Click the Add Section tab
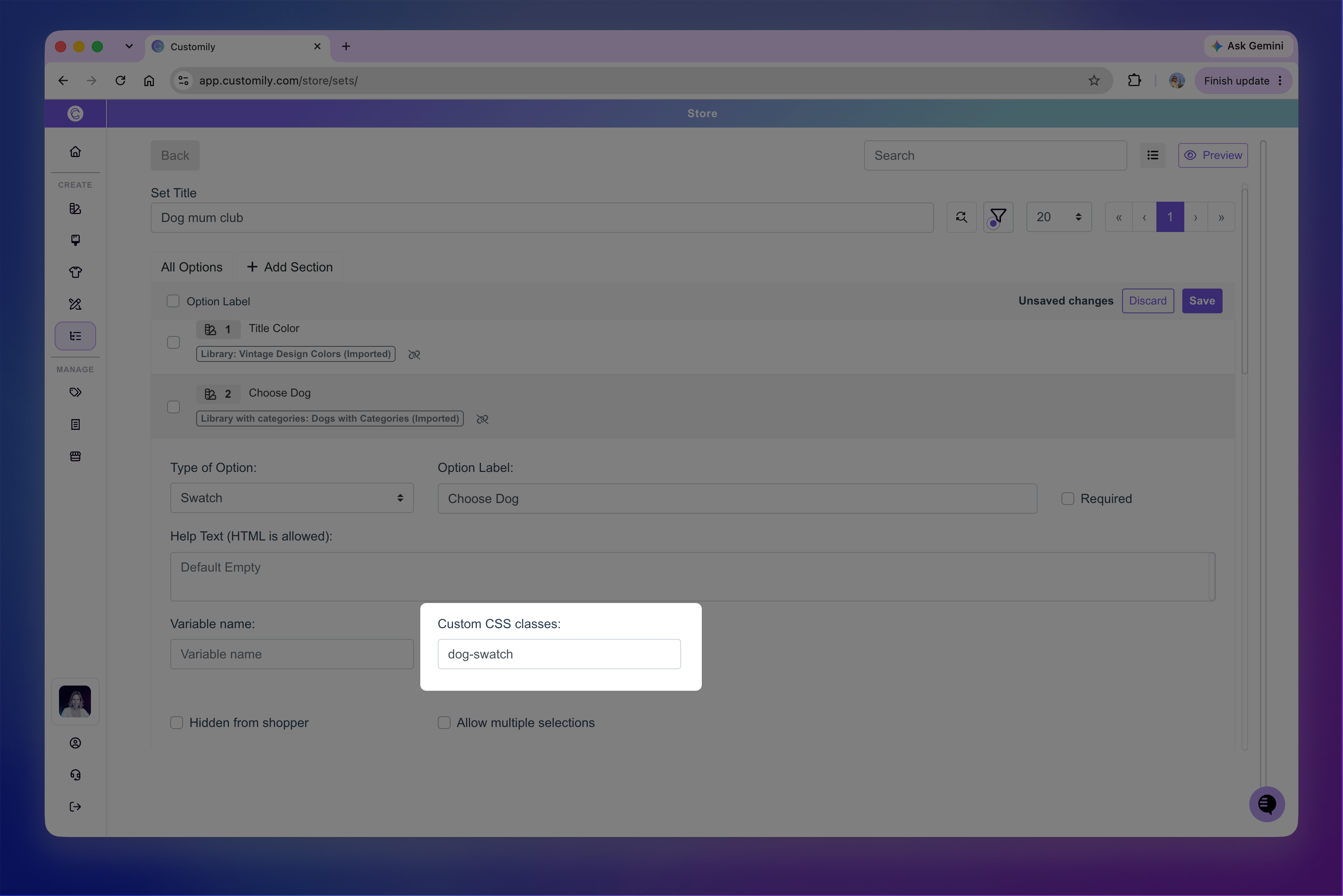 (289, 267)
